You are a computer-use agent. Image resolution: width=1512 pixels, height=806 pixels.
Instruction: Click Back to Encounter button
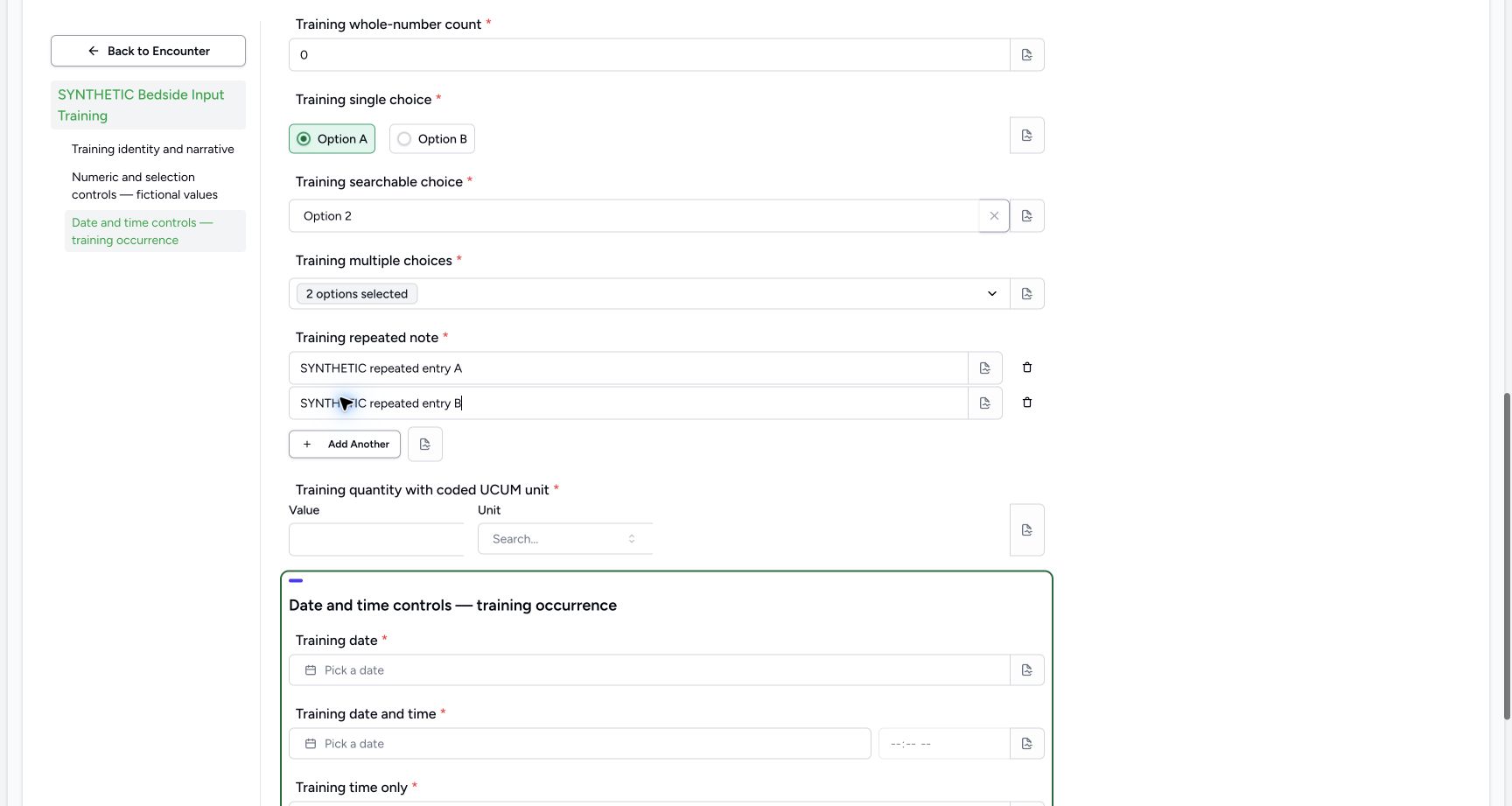point(148,51)
